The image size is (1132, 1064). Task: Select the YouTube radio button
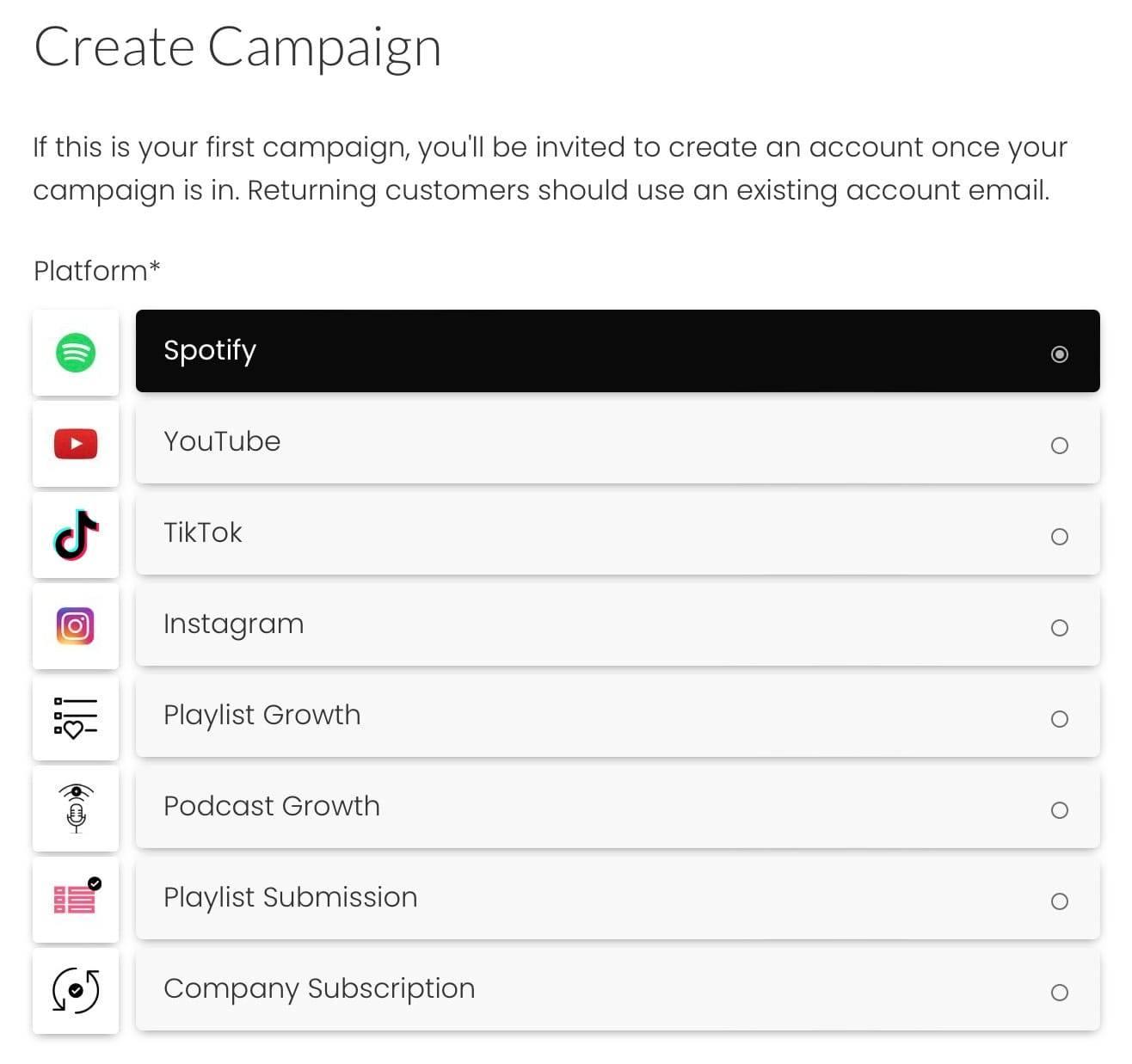1060,446
